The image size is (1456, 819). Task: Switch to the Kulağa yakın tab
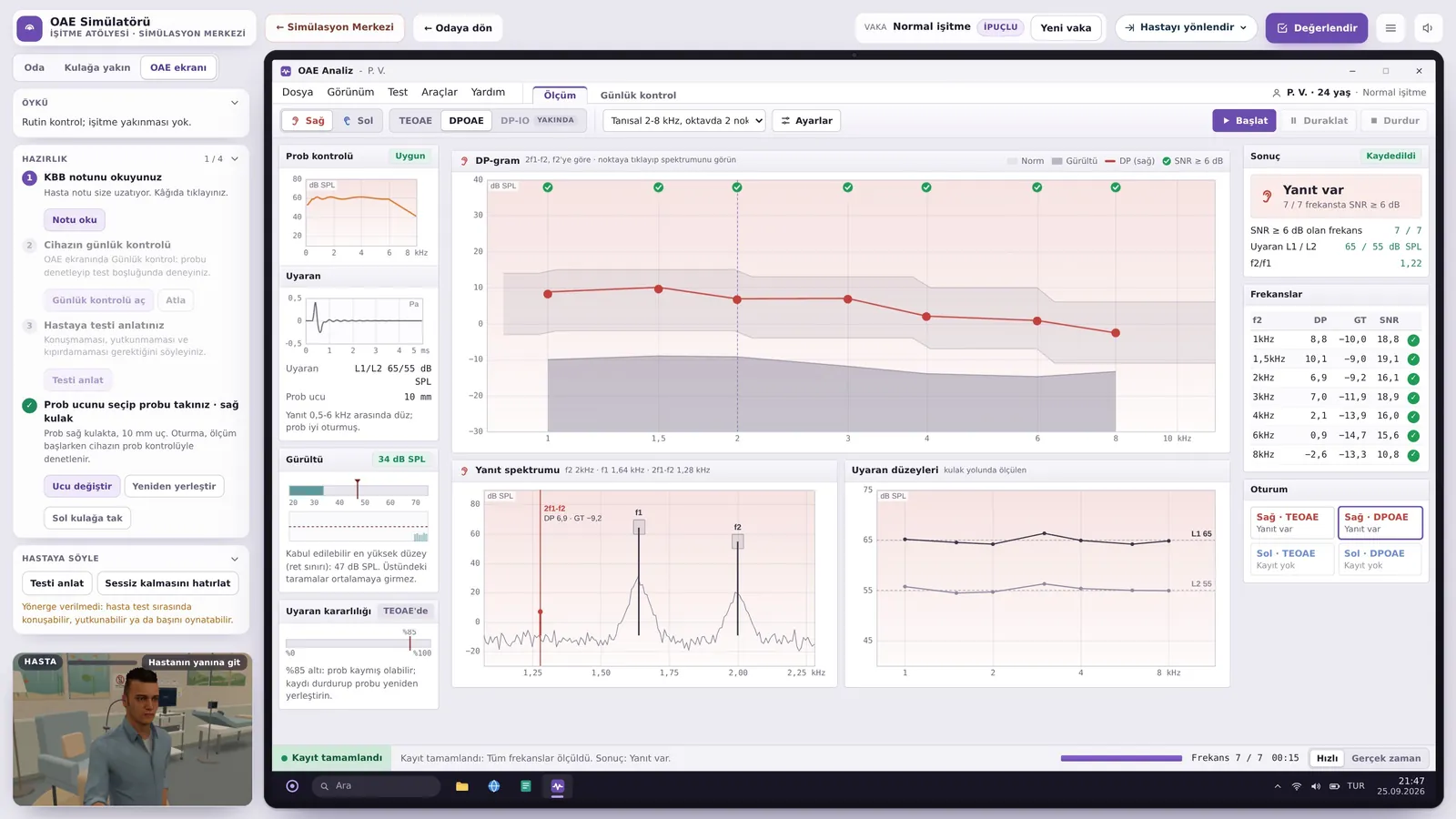[x=97, y=68]
